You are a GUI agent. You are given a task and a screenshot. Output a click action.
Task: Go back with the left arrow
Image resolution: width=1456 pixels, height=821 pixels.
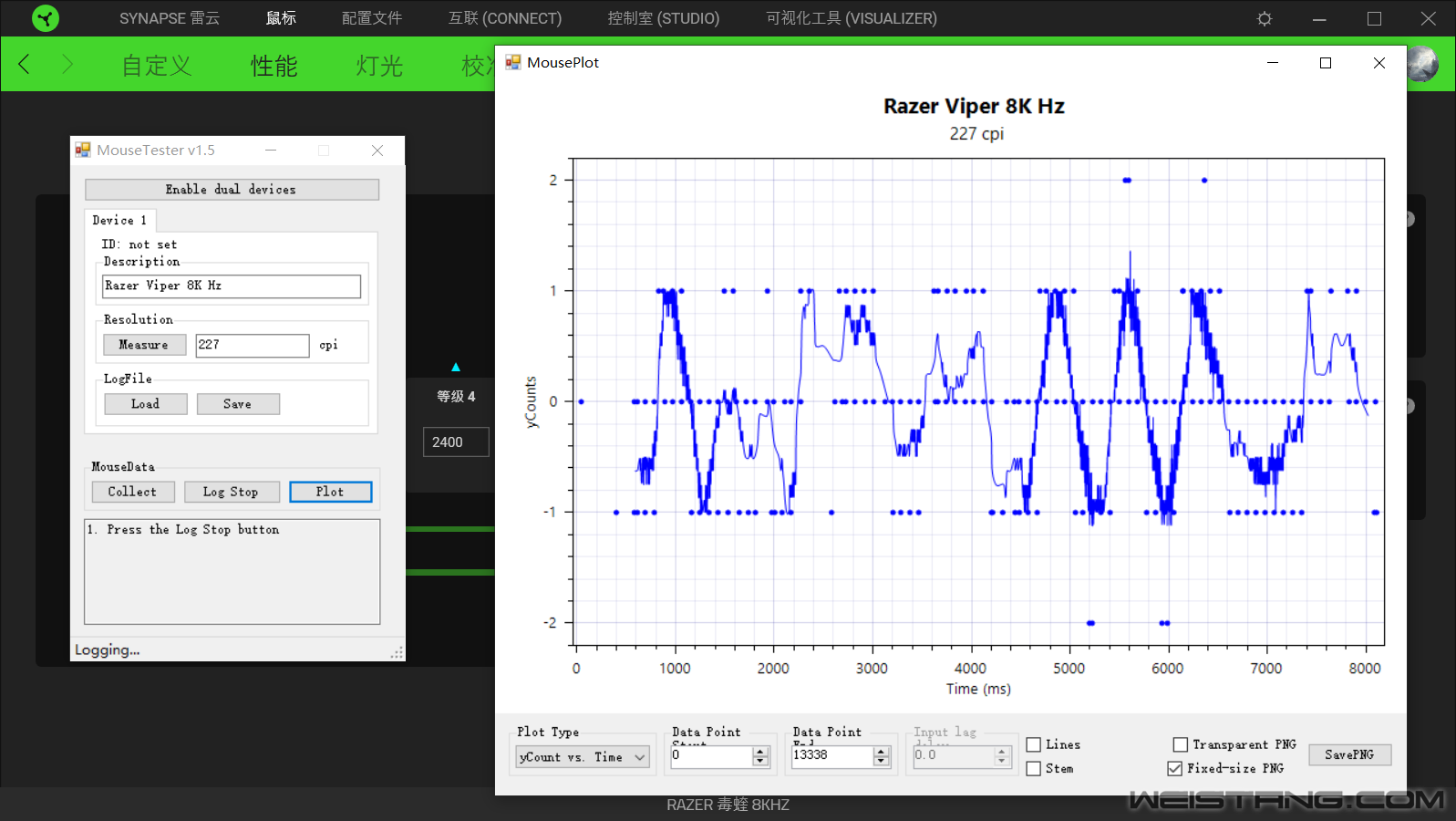coord(25,64)
